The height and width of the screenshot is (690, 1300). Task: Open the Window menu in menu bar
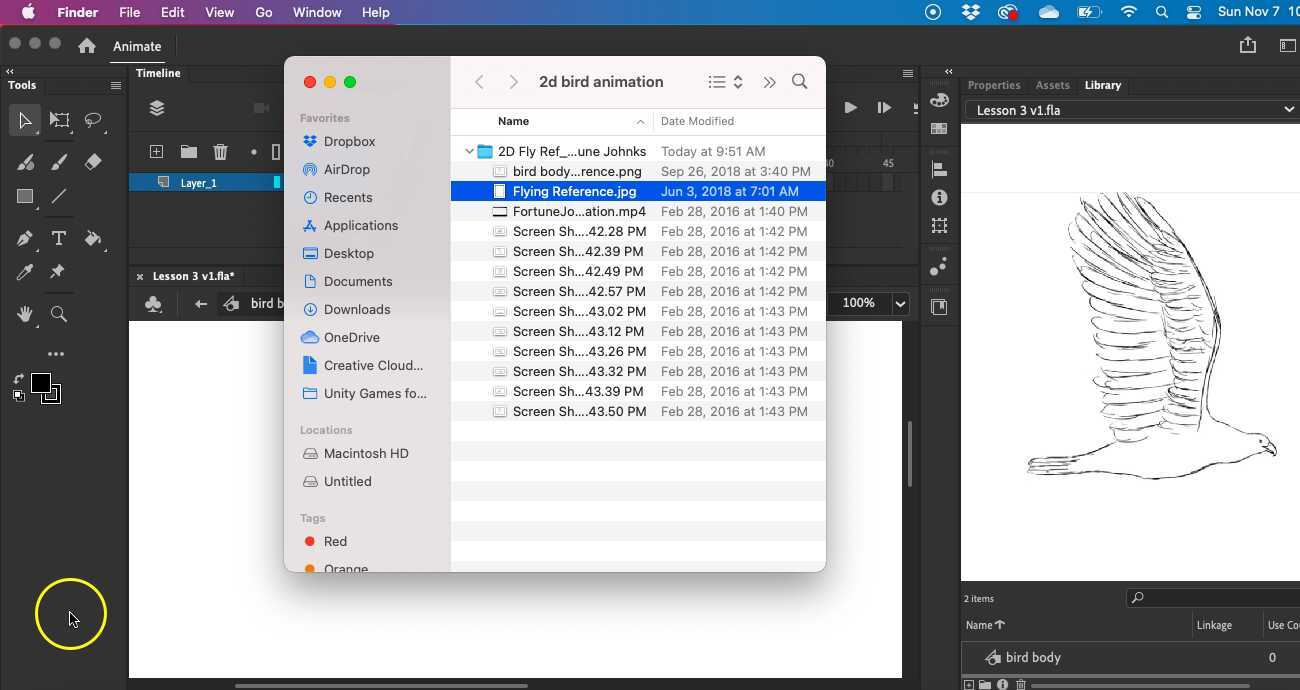pos(317,12)
